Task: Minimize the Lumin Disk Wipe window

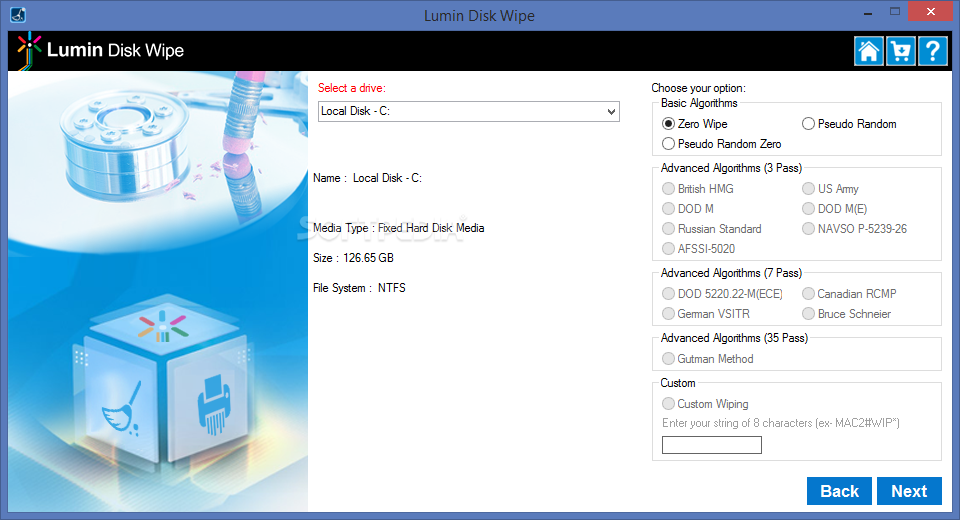Action: (868, 12)
